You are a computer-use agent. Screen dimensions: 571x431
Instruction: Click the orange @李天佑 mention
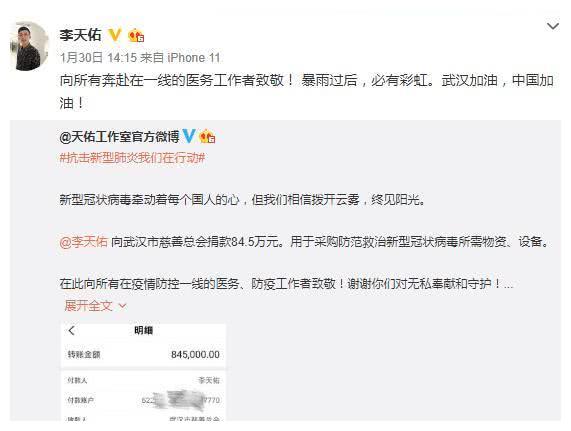coord(83,242)
